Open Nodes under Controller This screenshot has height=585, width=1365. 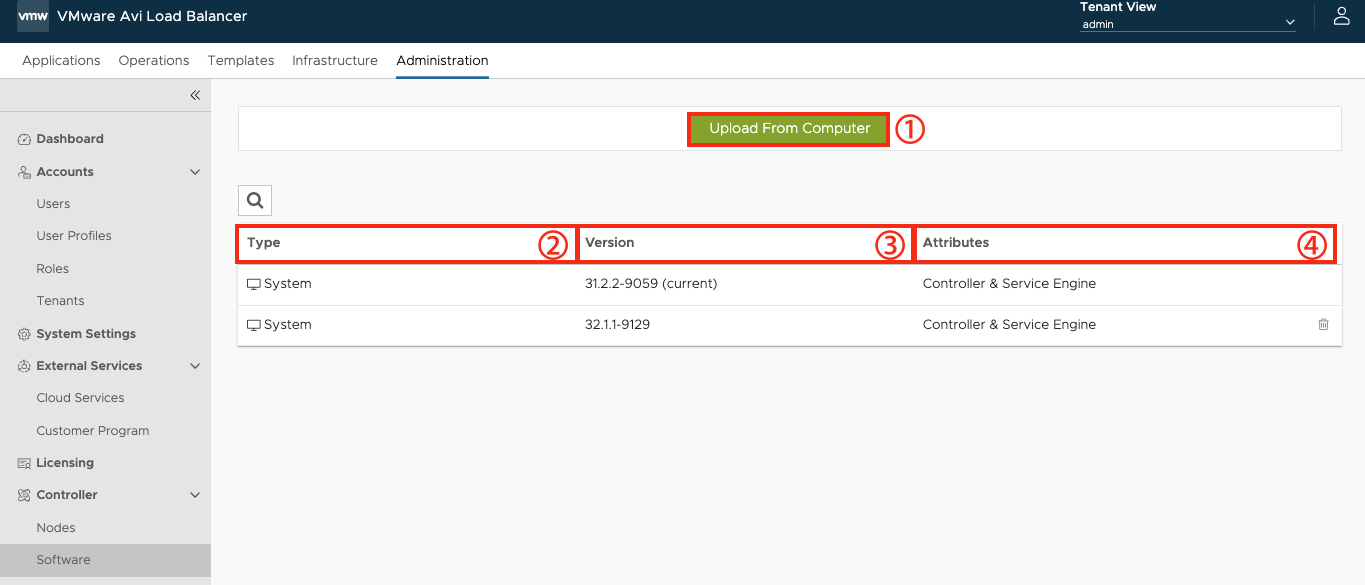pos(56,528)
